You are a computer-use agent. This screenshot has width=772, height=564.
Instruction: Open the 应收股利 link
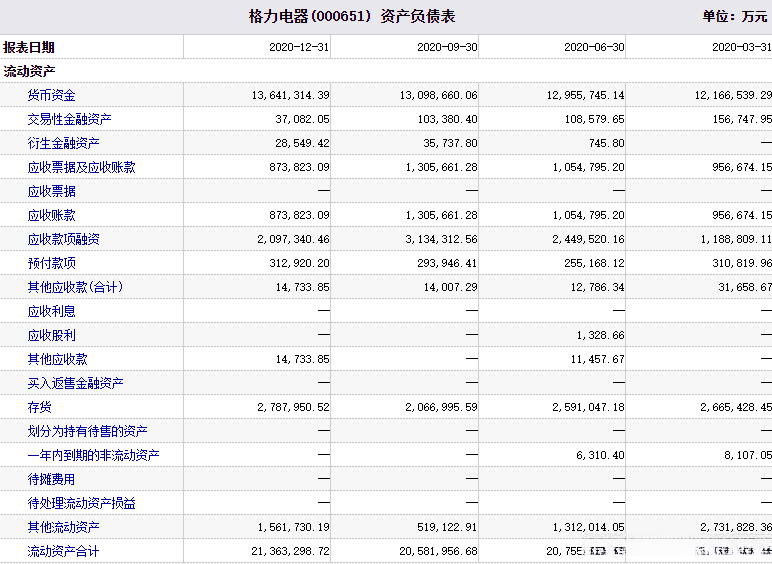51,336
